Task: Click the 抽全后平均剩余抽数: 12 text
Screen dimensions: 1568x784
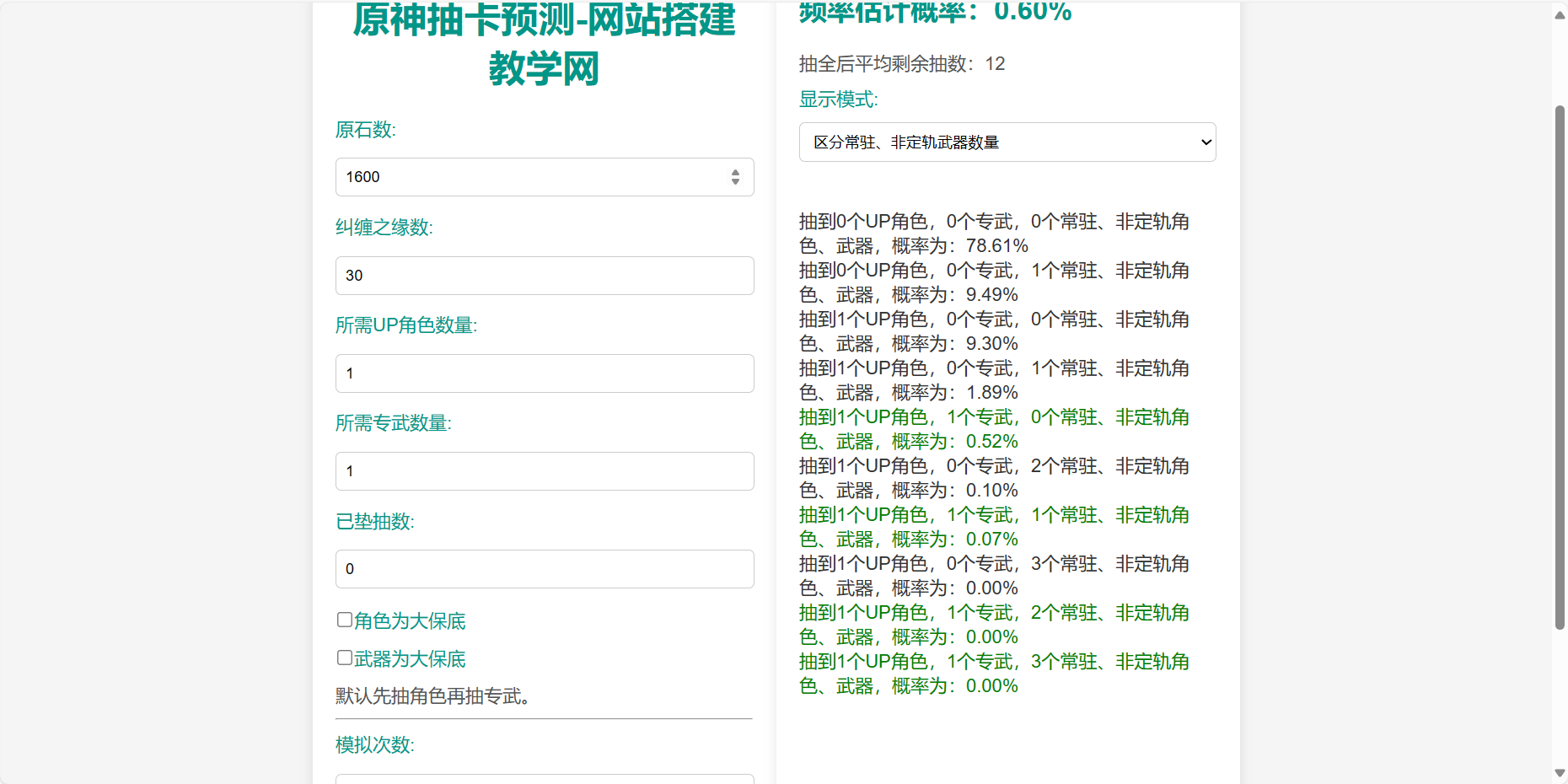Action: coord(902,64)
